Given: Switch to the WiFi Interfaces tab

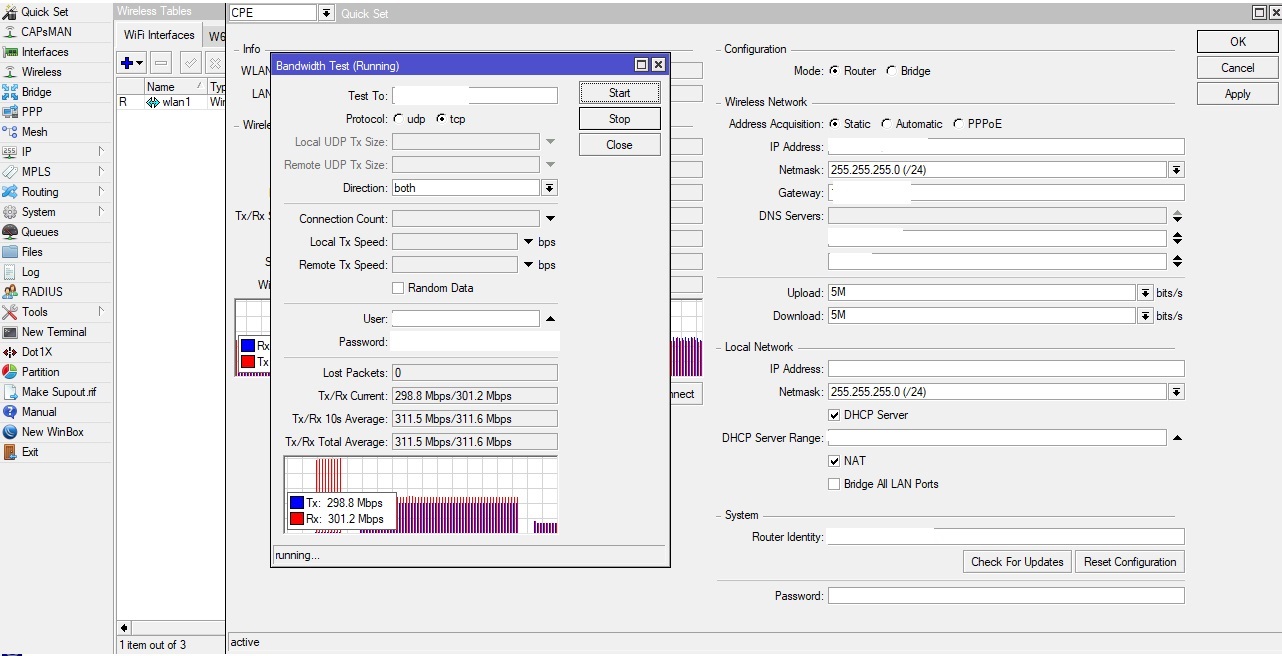Looking at the screenshot, I should click(x=157, y=33).
